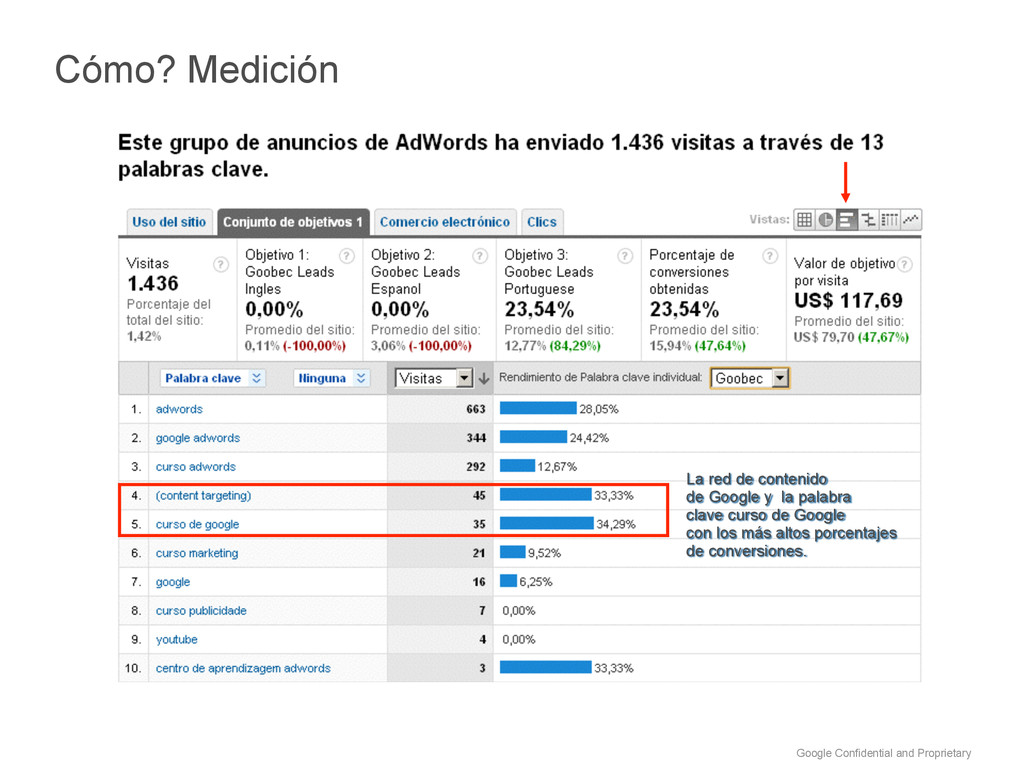Select the pie chart view icon
The image size is (1024, 768).
pyautogui.click(x=825, y=220)
